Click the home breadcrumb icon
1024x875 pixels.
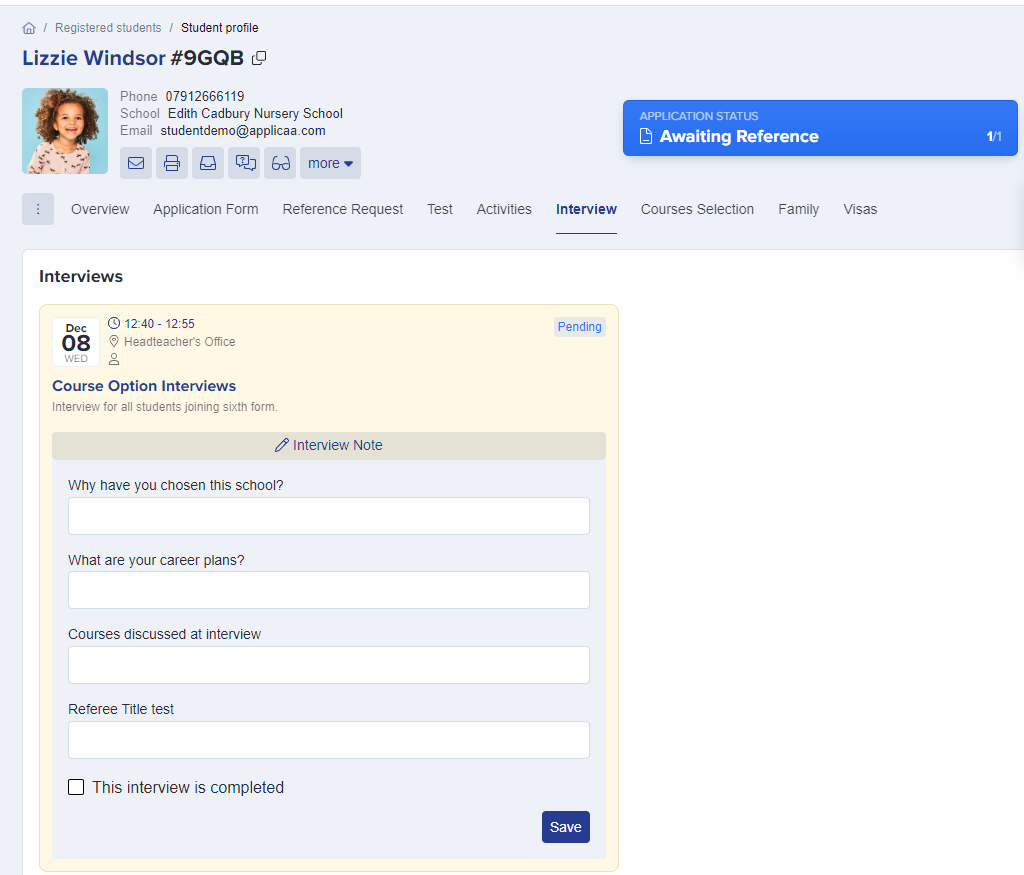[29, 28]
